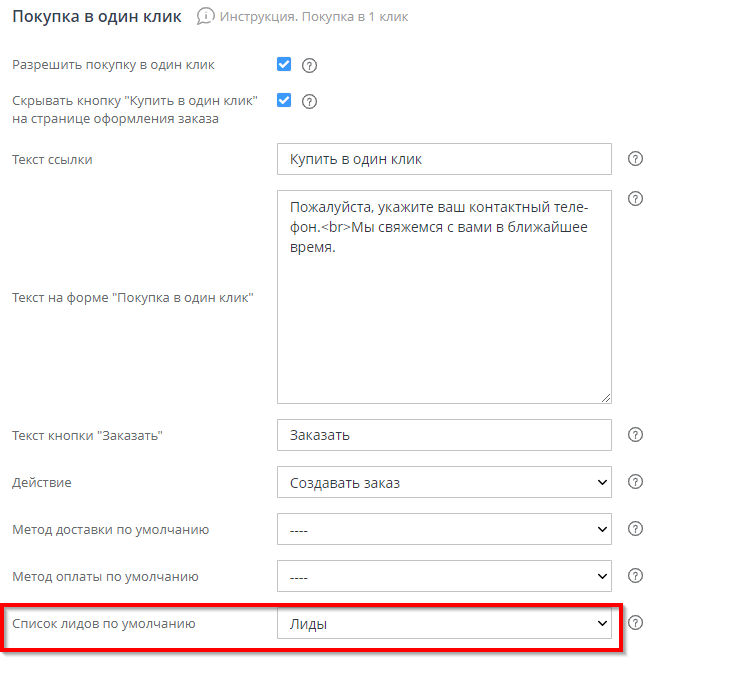The width and height of the screenshot is (740, 673).
Task: Click help icon for 'Метод доставки по умолчанию'
Action: 635,529
